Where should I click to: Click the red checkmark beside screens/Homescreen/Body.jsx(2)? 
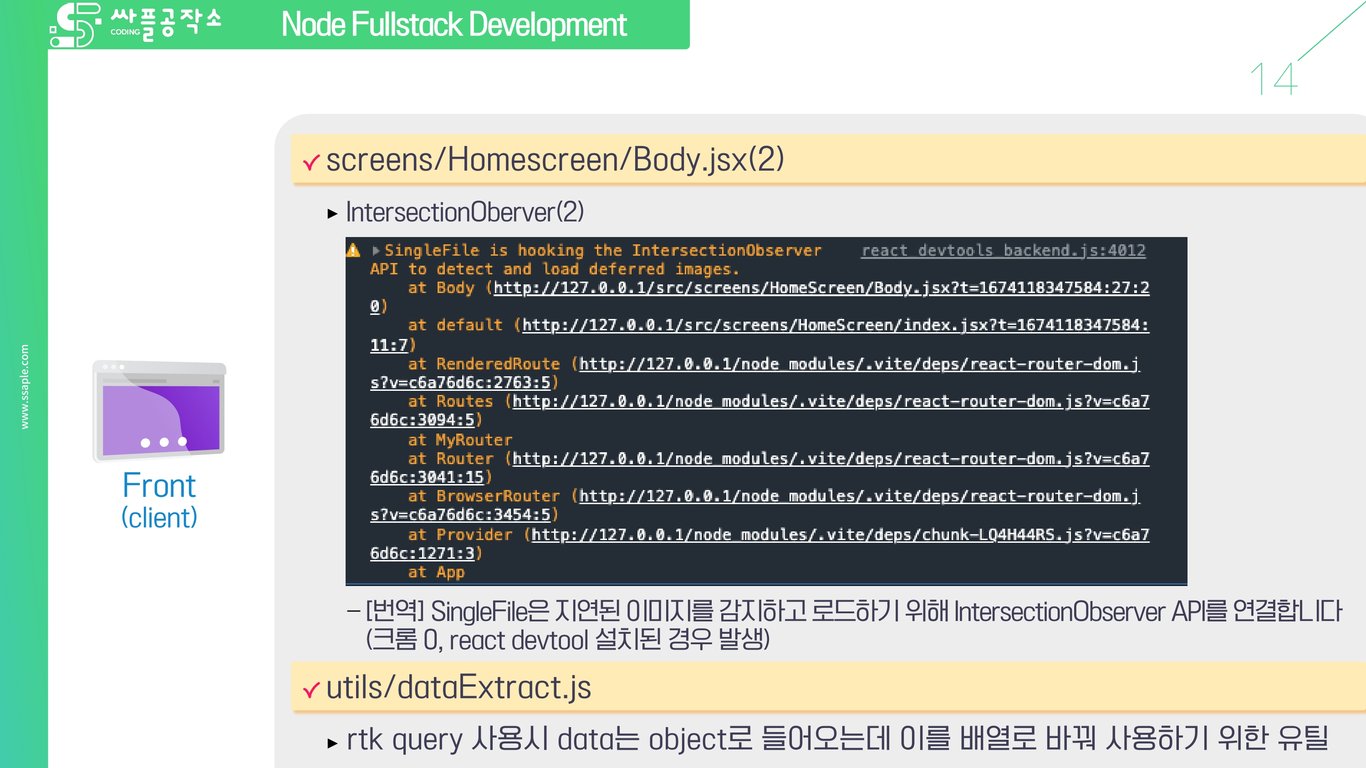(310, 162)
